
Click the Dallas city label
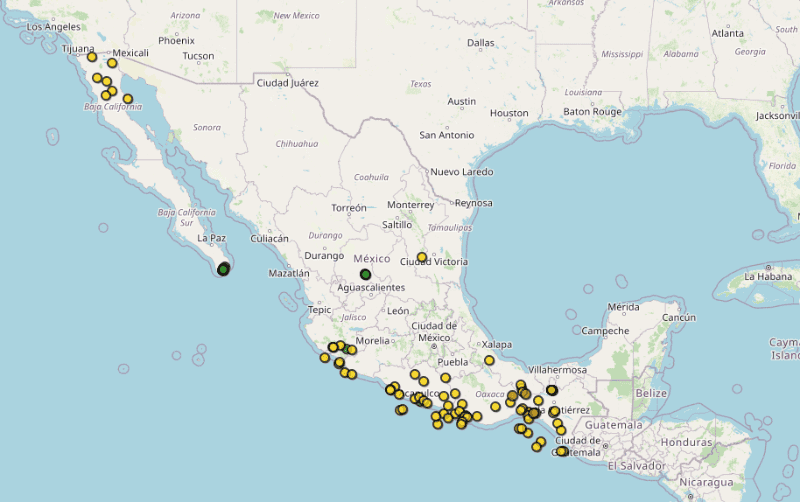(x=480, y=43)
